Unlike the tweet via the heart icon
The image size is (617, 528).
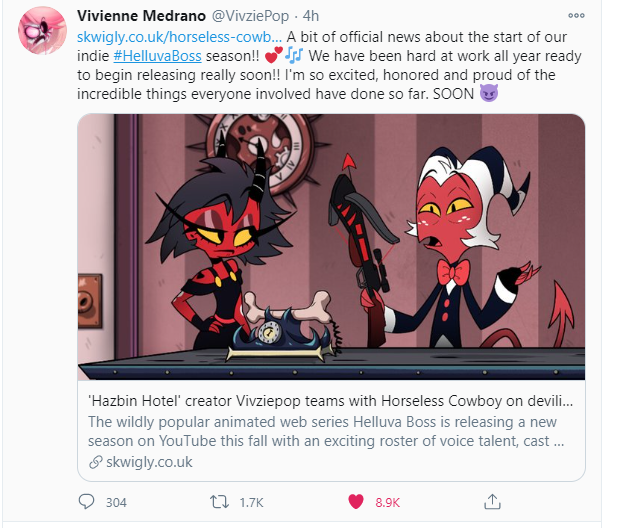pyautogui.click(x=356, y=502)
